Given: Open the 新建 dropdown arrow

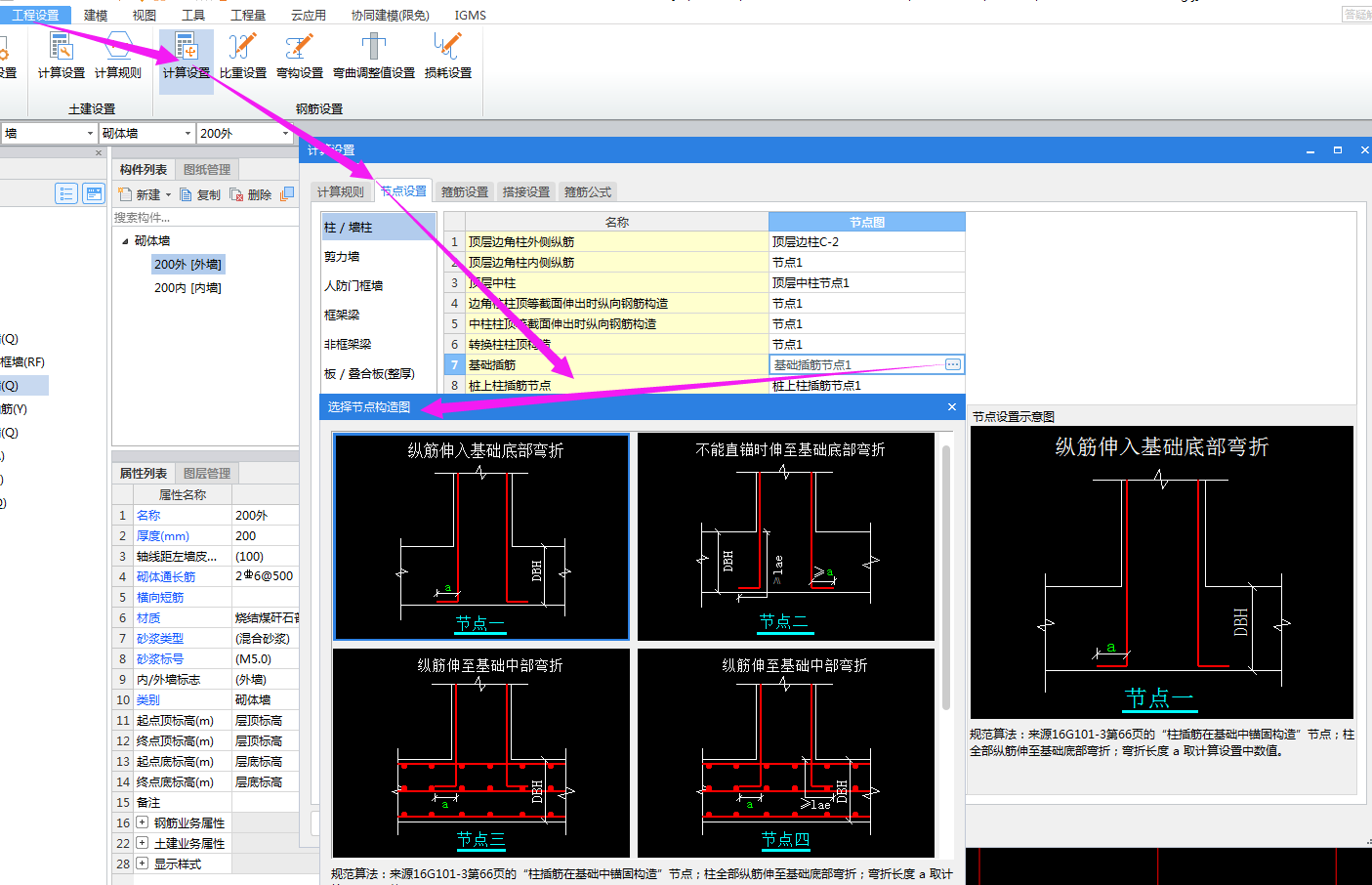Looking at the screenshot, I should [x=168, y=195].
